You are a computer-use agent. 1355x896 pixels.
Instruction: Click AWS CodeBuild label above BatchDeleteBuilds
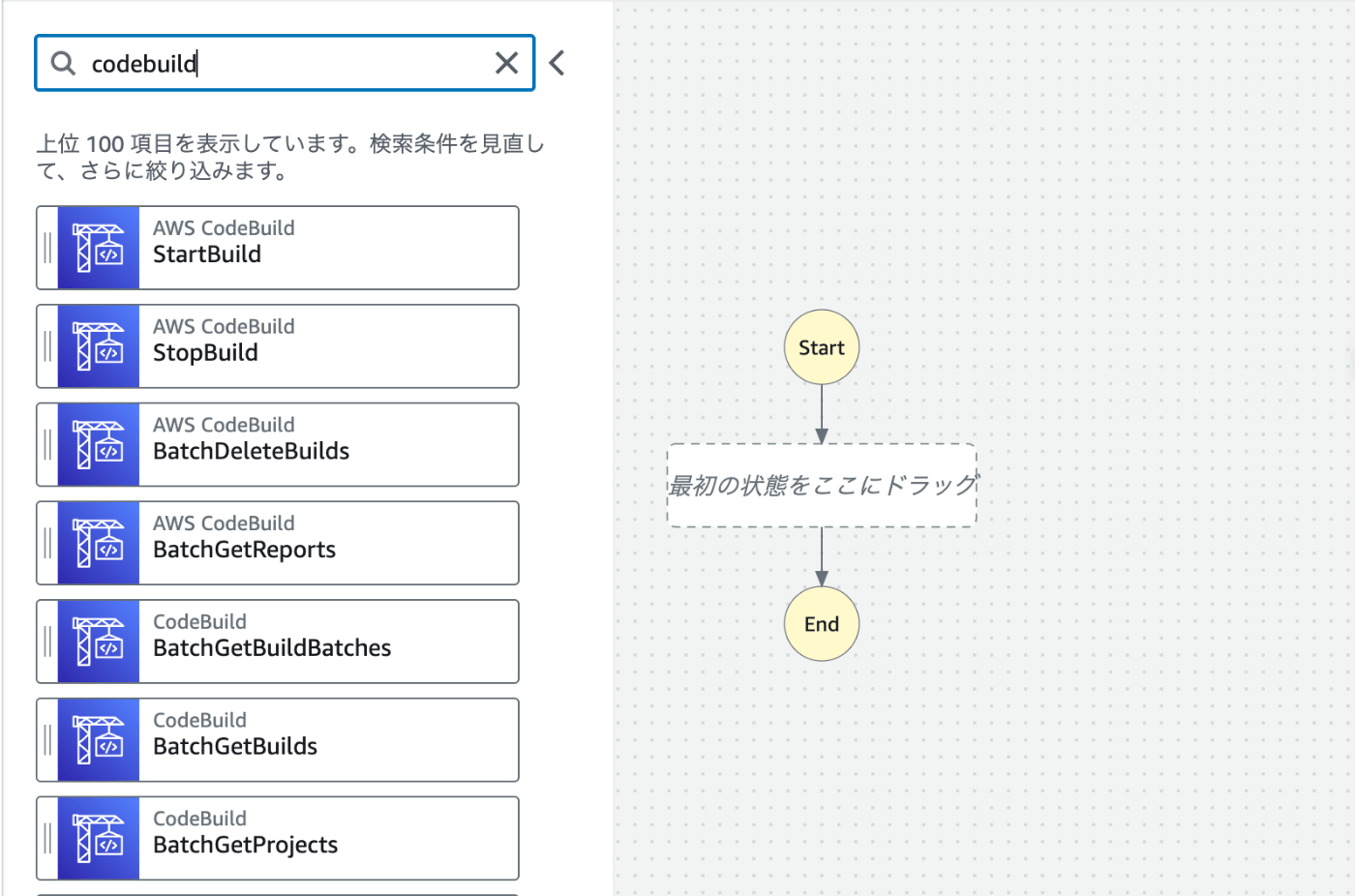coord(224,426)
